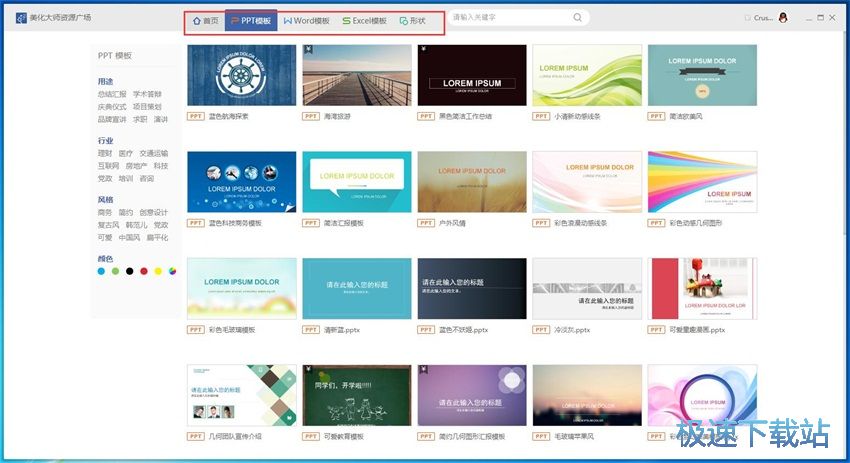The width and height of the screenshot is (850, 463).
Task: Filter by 学术答辩 usage
Action: tap(147, 94)
